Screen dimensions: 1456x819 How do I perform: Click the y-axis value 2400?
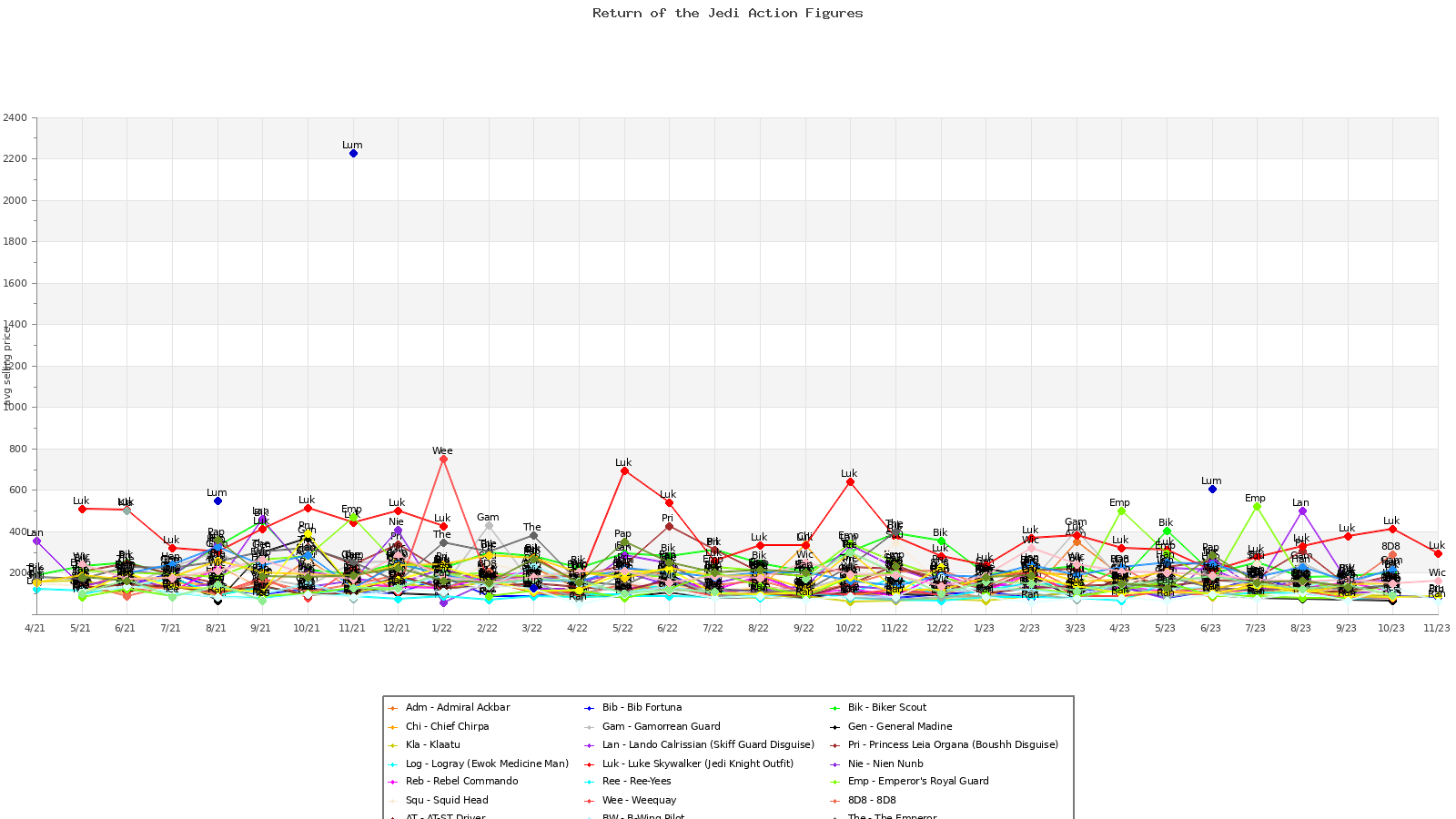15,117
